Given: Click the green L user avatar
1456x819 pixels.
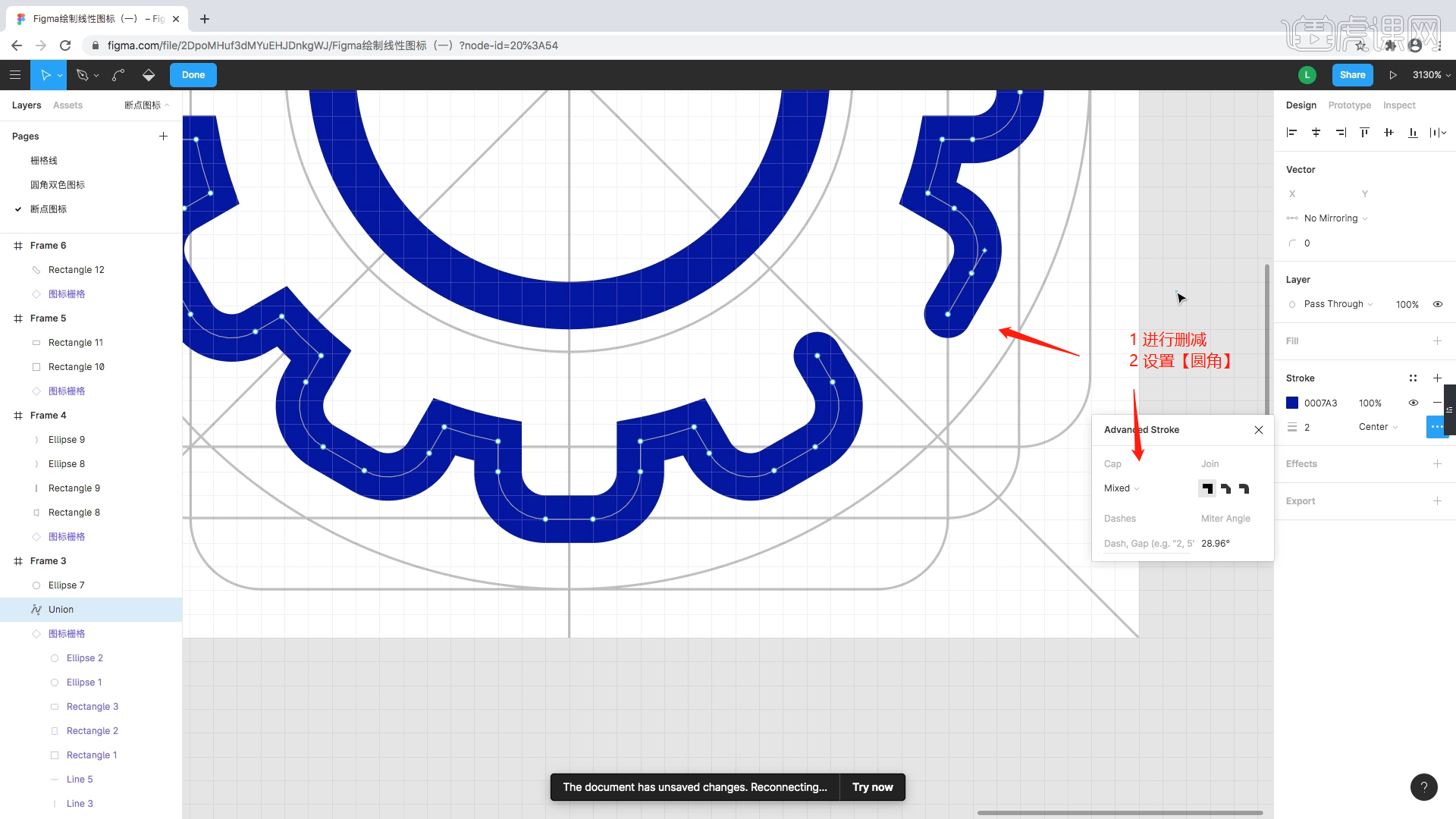Looking at the screenshot, I should click(1307, 75).
